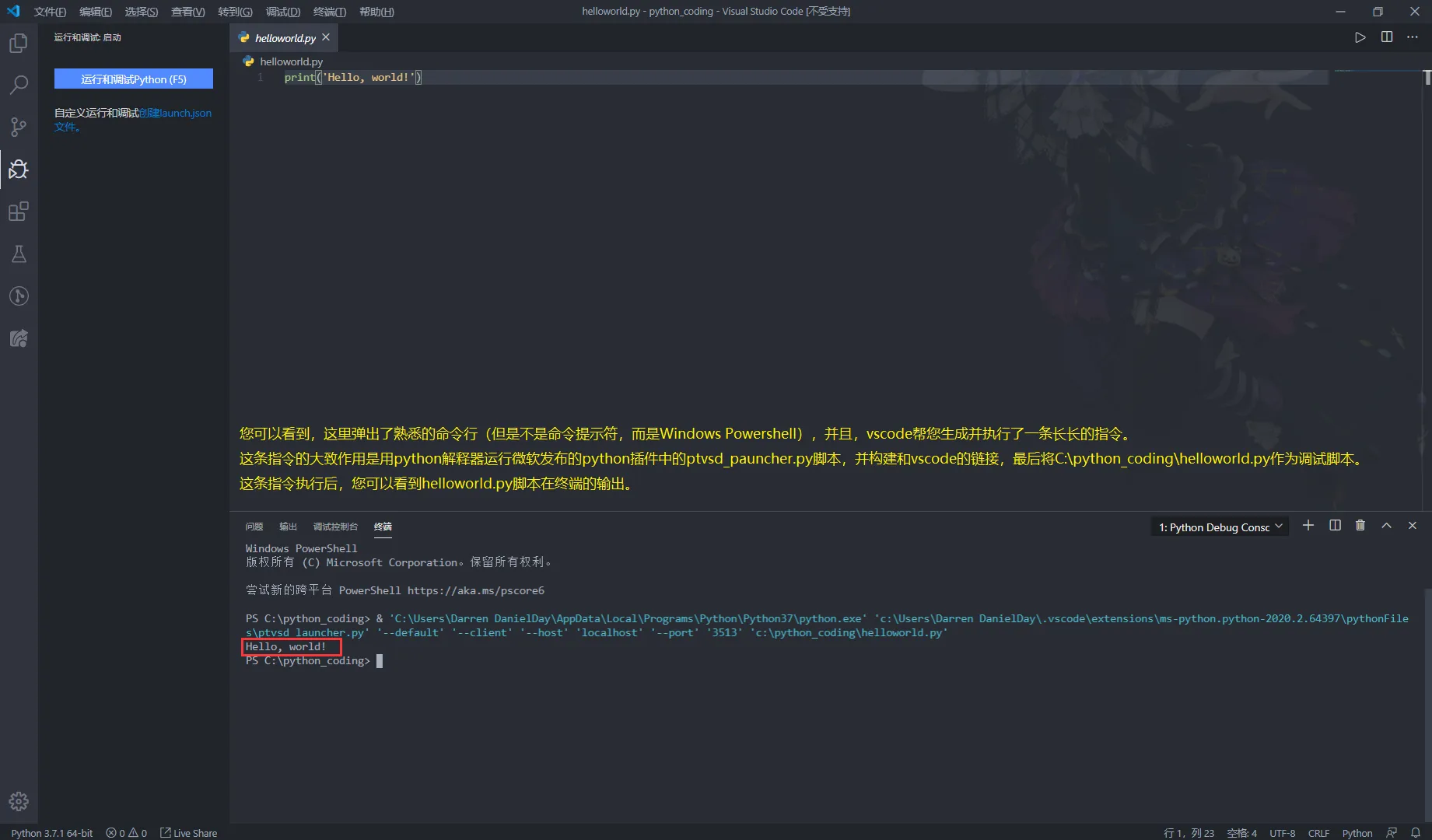Image resolution: width=1432 pixels, height=840 pixels.
Task: Open the 帮助(H) menu
Action: (x=376, y=12)
